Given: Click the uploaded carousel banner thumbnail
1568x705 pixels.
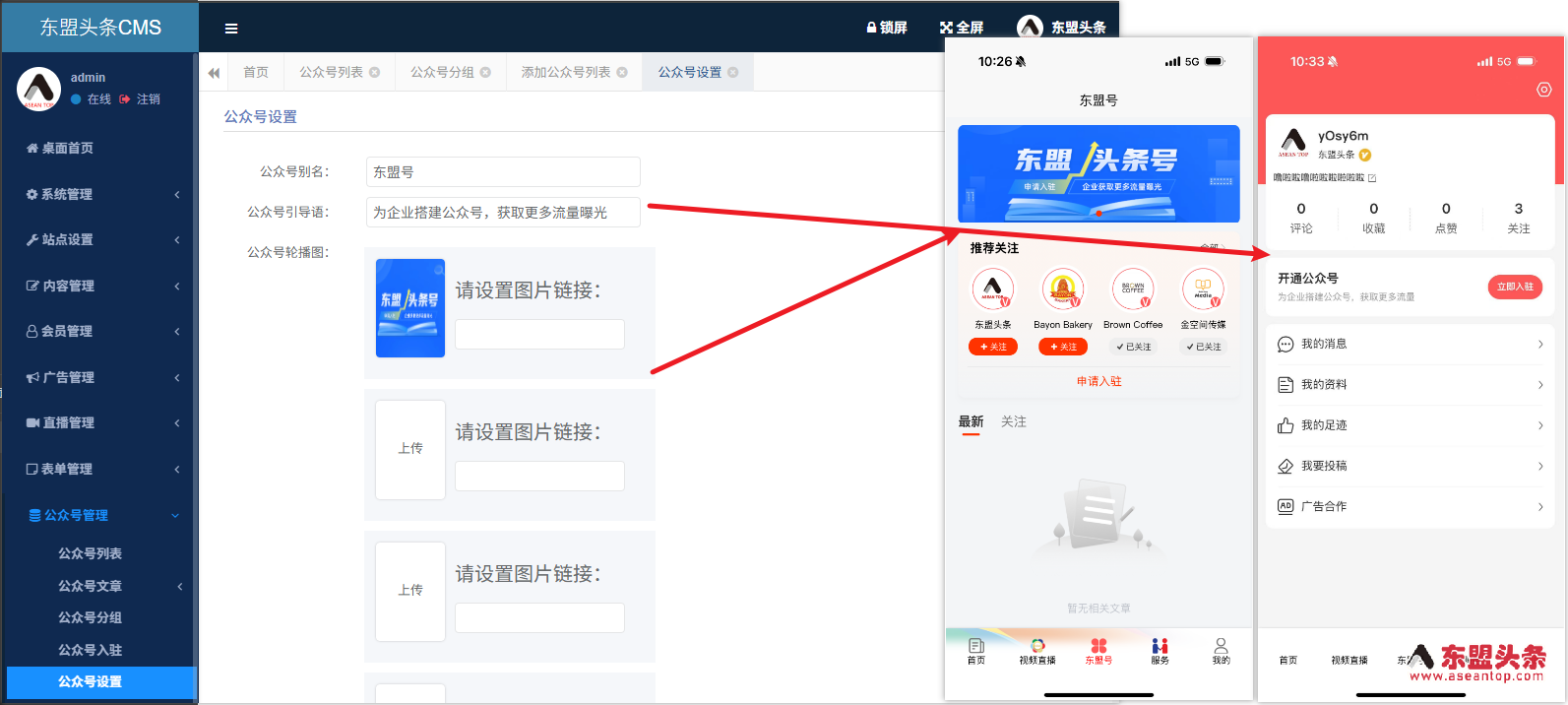Looking at the screenshot, I should pos(410,308).
